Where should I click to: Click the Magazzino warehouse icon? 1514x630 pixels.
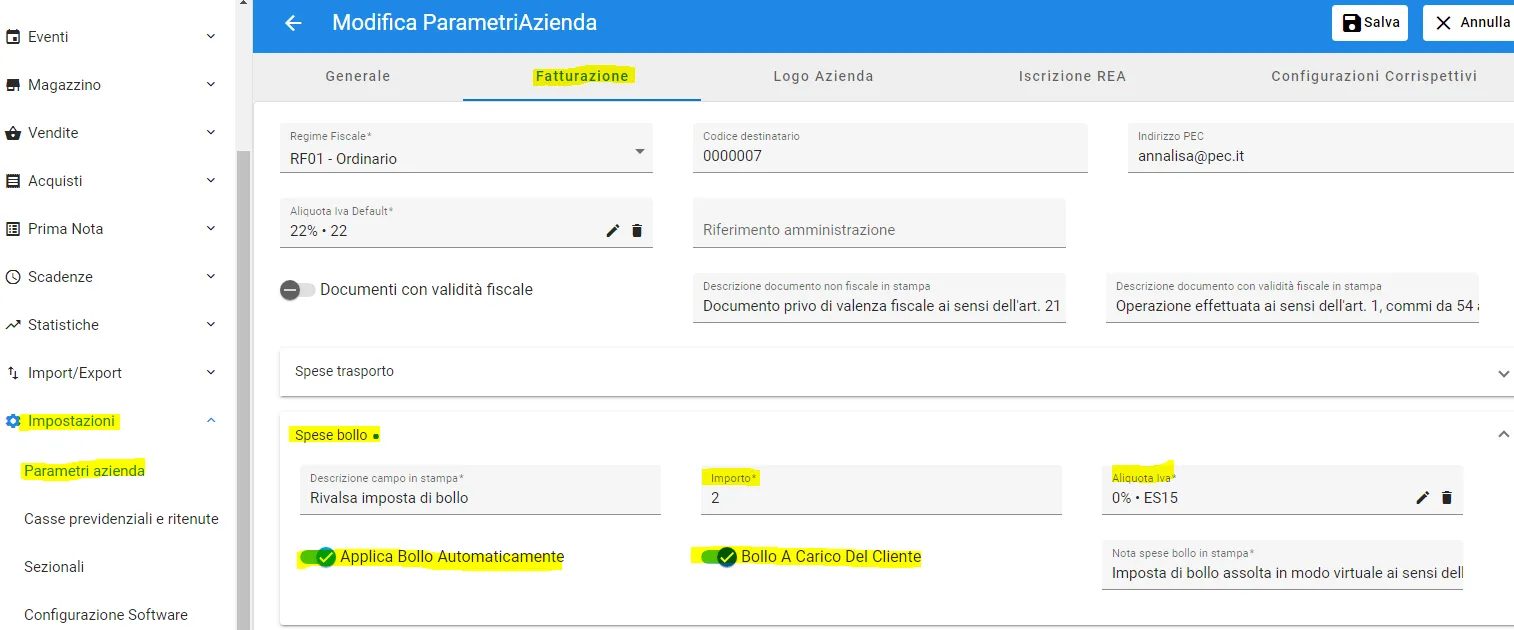point(13,85)
